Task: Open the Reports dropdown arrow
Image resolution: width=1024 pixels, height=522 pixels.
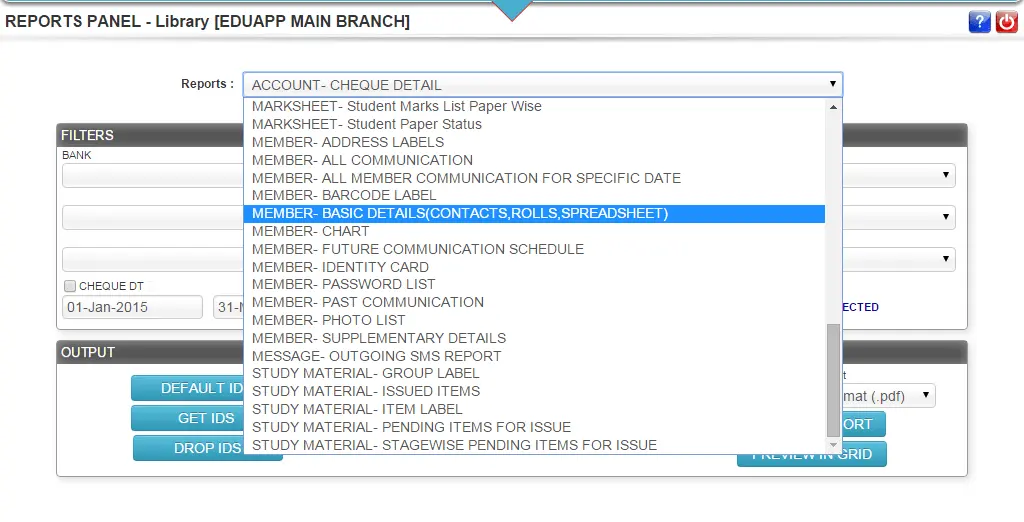Action: (x=832, y=85)
